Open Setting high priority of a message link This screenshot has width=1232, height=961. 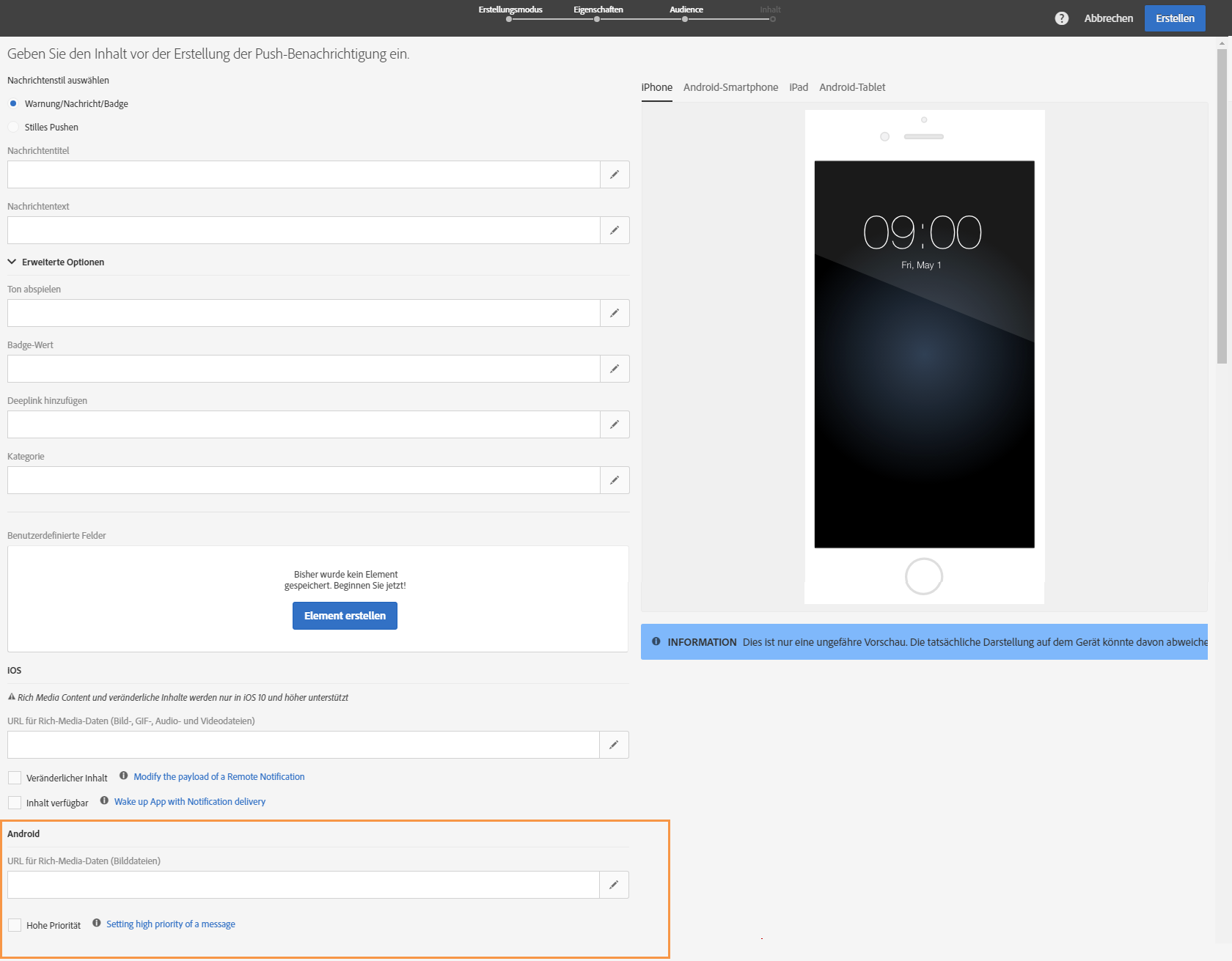(x=171, y=924)
